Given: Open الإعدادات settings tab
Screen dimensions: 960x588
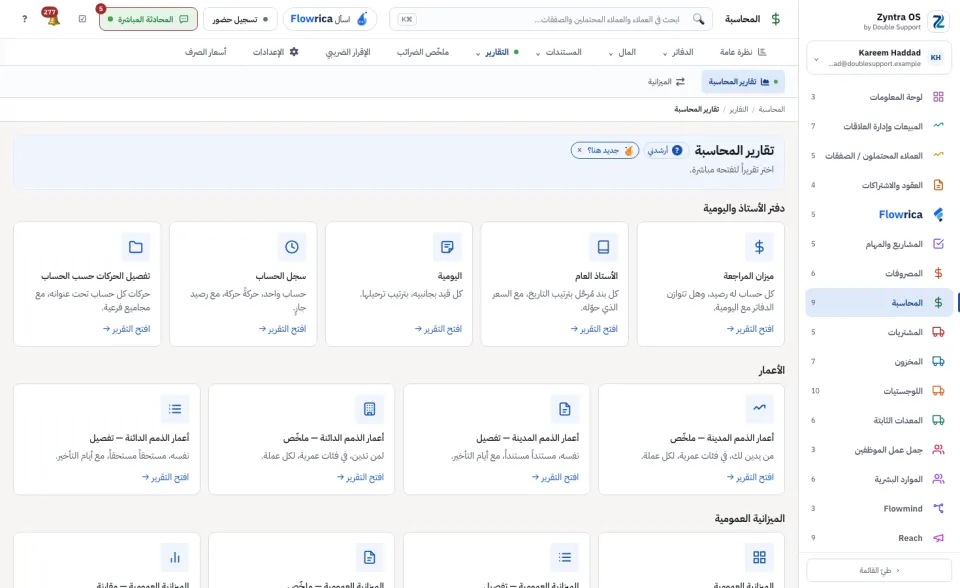Looking at the screenshot, I should tap(276, 52).
